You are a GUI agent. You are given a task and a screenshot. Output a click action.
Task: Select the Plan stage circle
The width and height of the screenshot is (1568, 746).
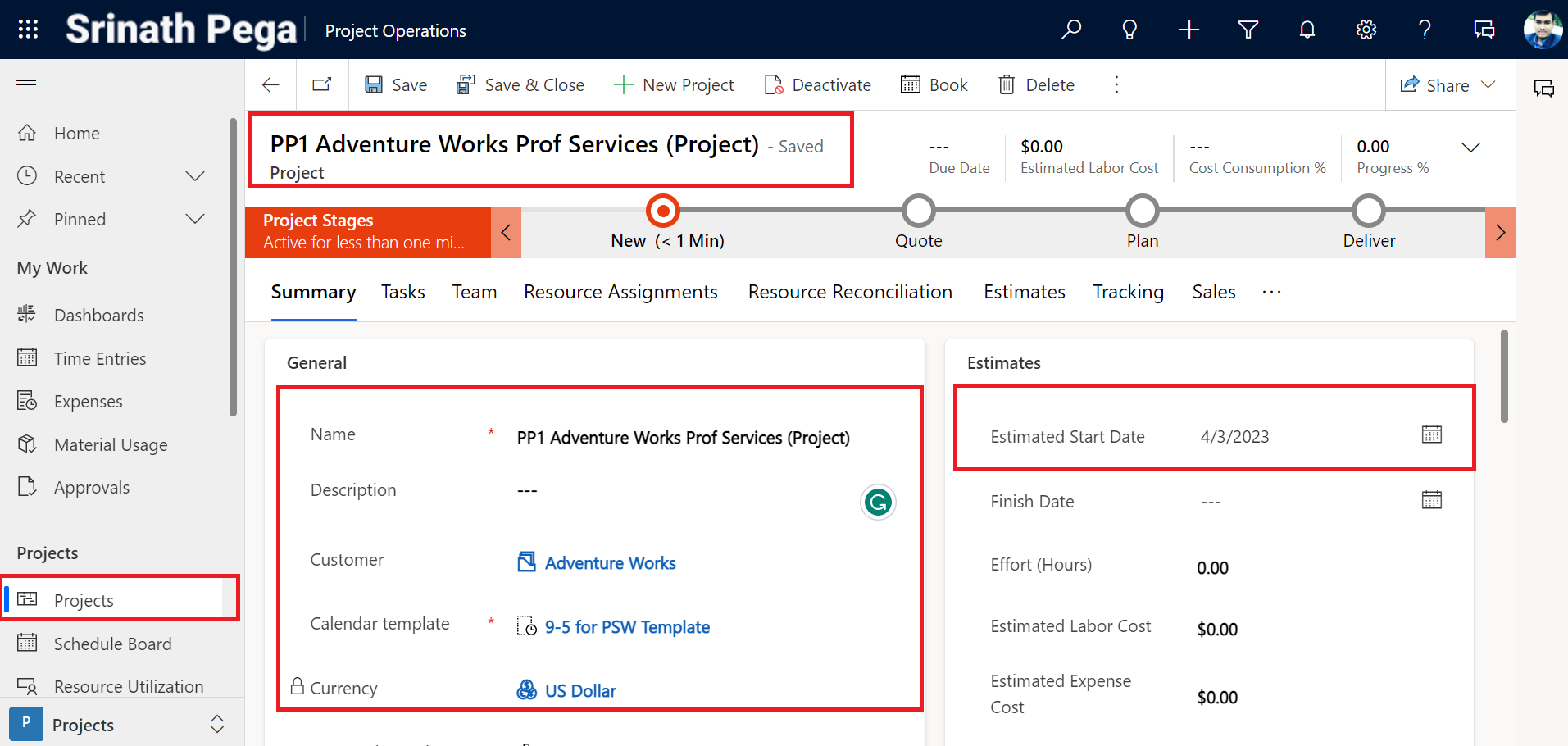(1142, 212)
